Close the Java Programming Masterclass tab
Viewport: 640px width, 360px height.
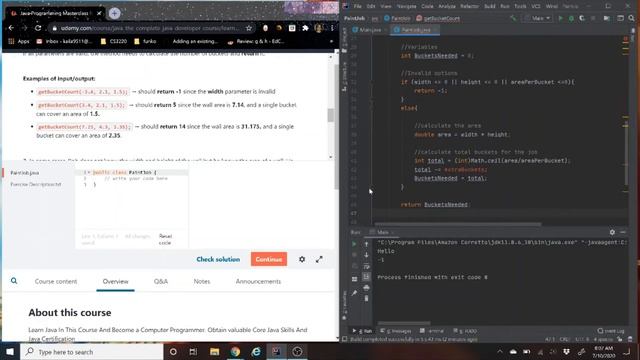[99, 13]
